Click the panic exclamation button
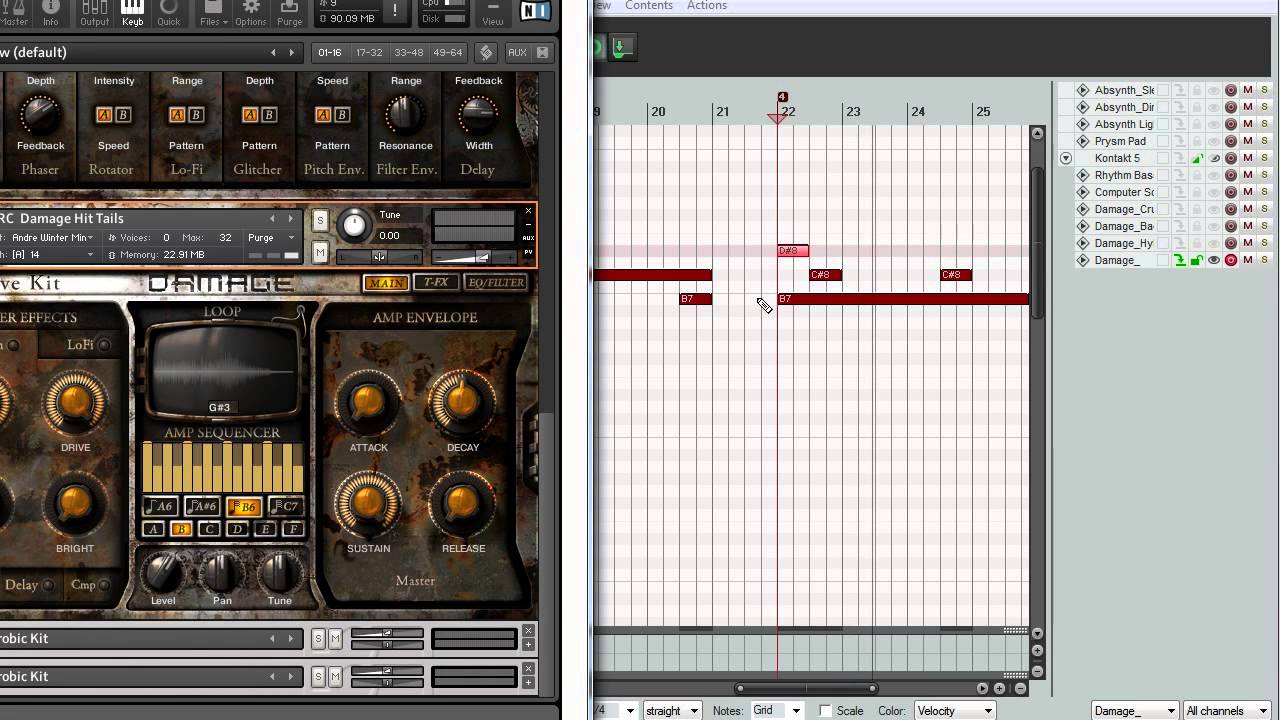This screenshot has height=720, width=1280. pyautogui.click(x=395, y=12)
